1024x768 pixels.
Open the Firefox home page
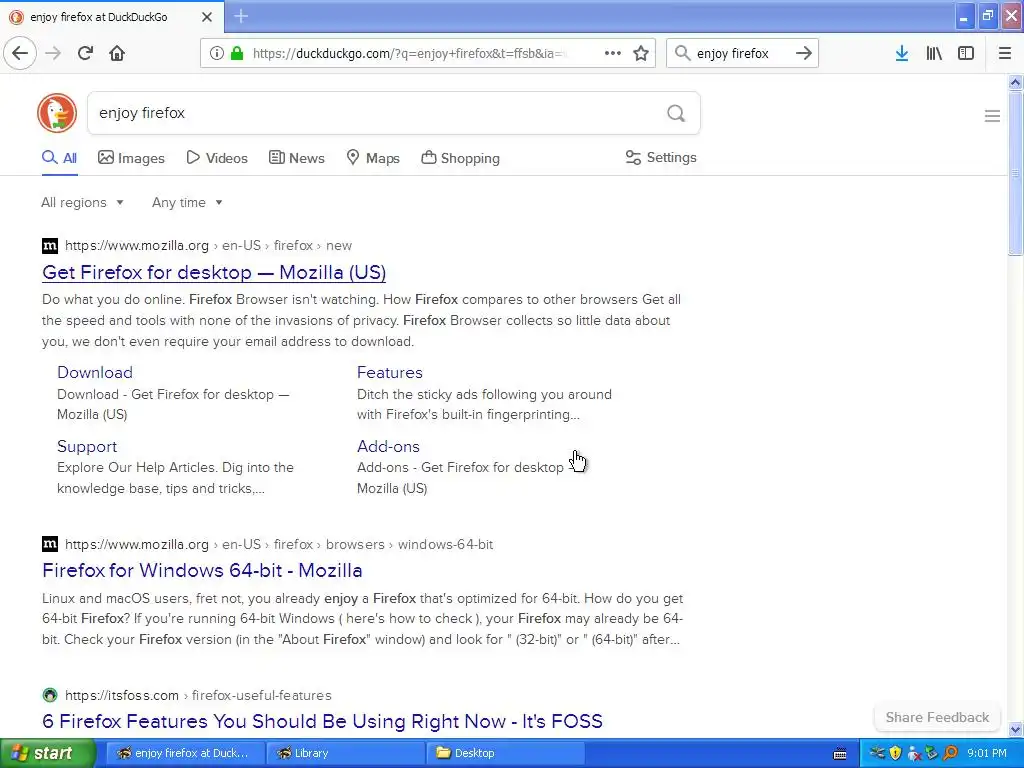[117, 53]
